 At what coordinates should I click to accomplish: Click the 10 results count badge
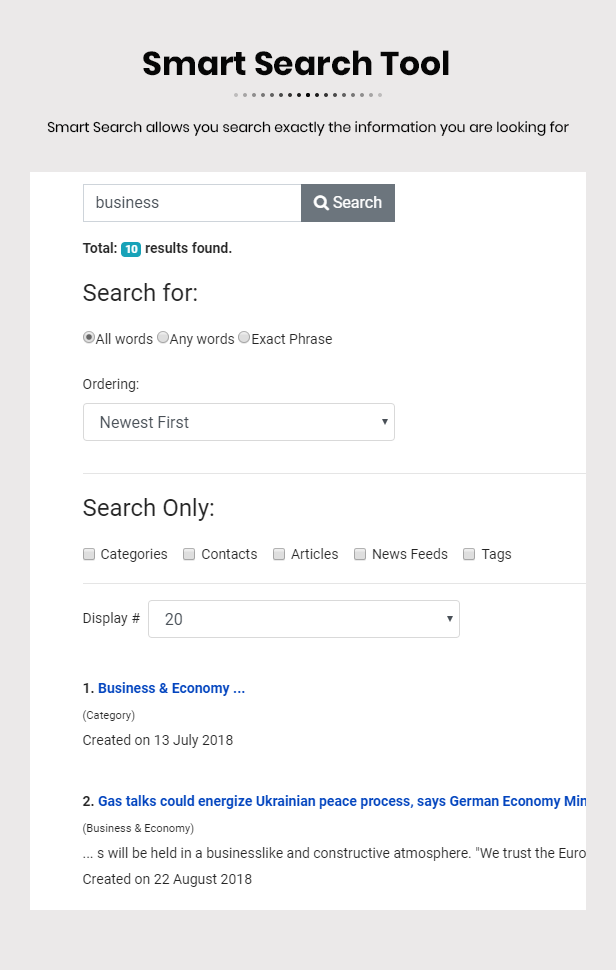(x=131, y=249)
